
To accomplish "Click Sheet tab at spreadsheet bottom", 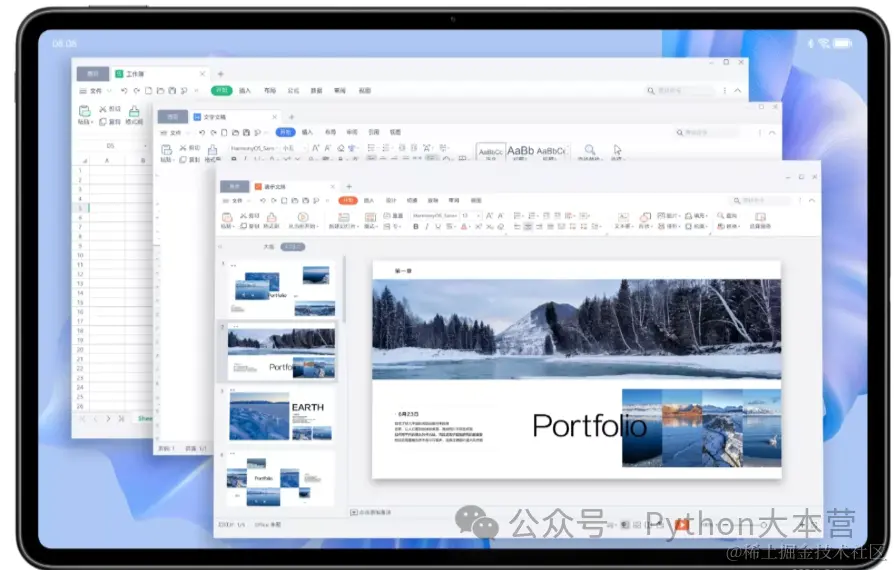I will point(145,418).
